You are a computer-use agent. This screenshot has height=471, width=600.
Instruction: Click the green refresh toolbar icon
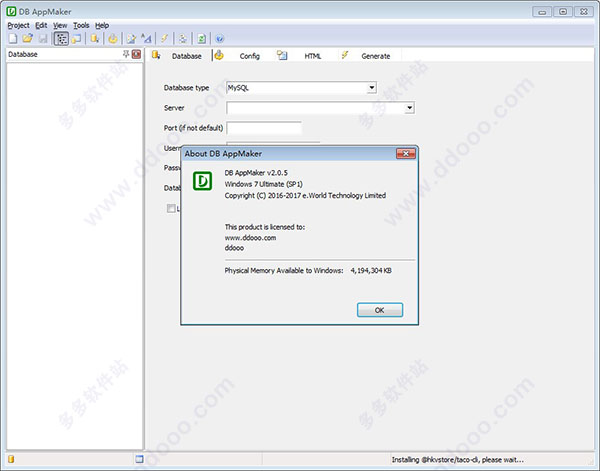pos(201,38)
